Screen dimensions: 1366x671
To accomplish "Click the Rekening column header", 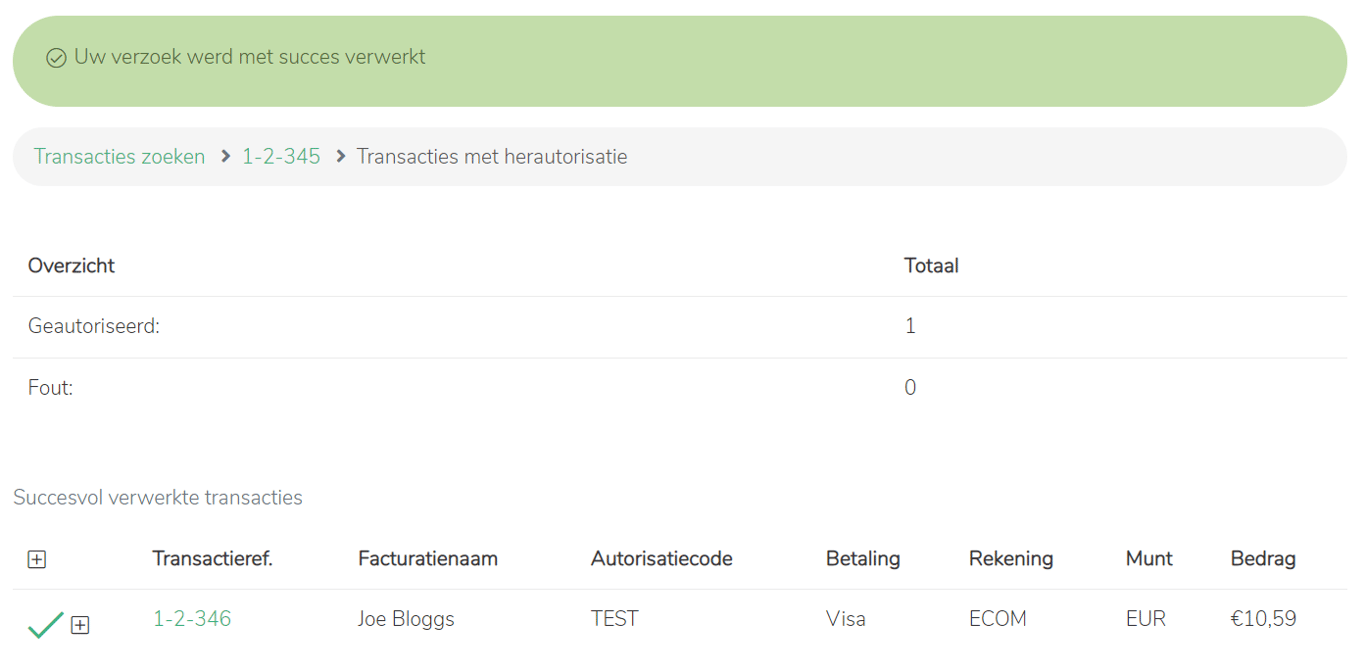I will pos(1010,559).
